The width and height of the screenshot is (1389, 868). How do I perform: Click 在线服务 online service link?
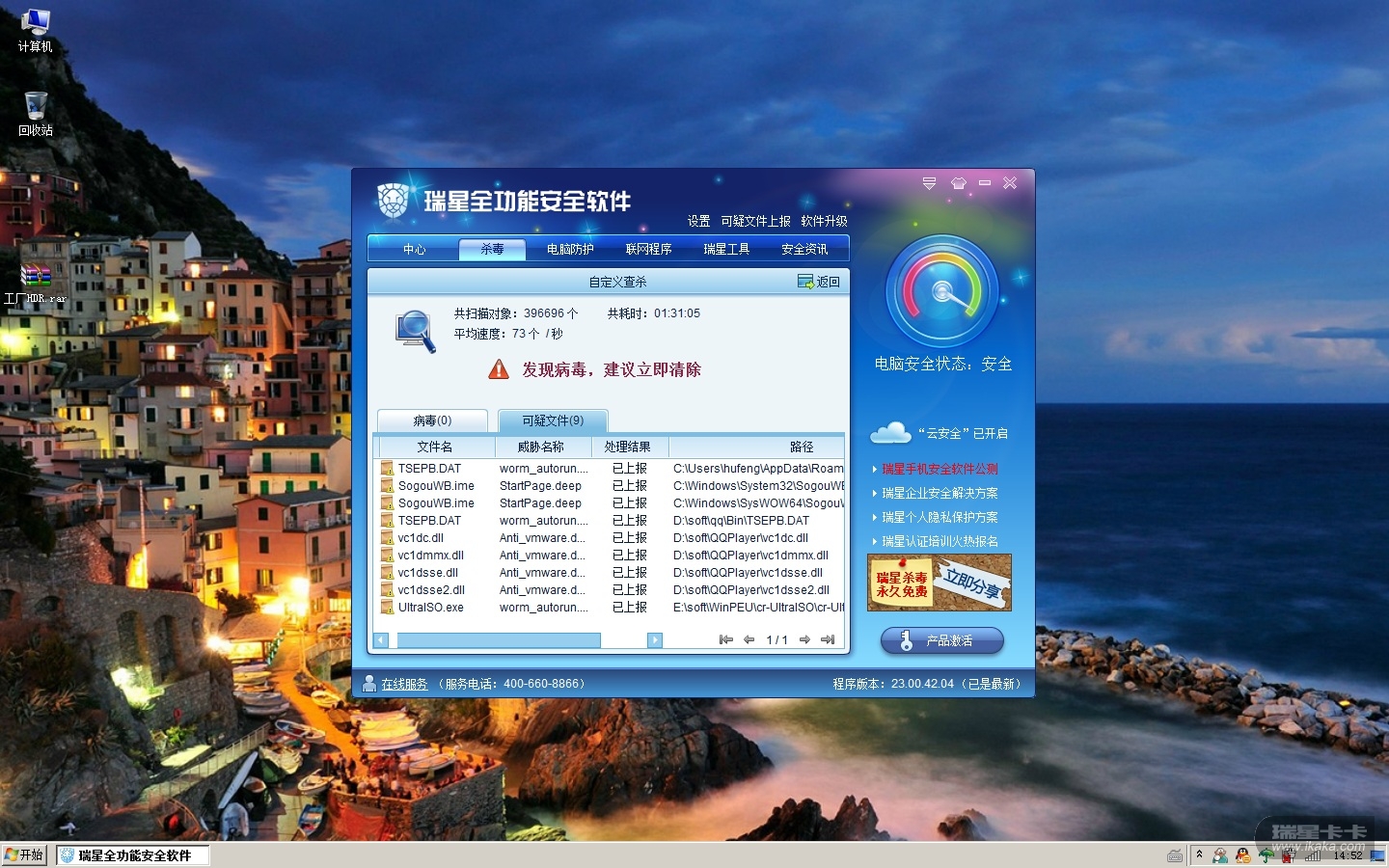click(404, 684)
